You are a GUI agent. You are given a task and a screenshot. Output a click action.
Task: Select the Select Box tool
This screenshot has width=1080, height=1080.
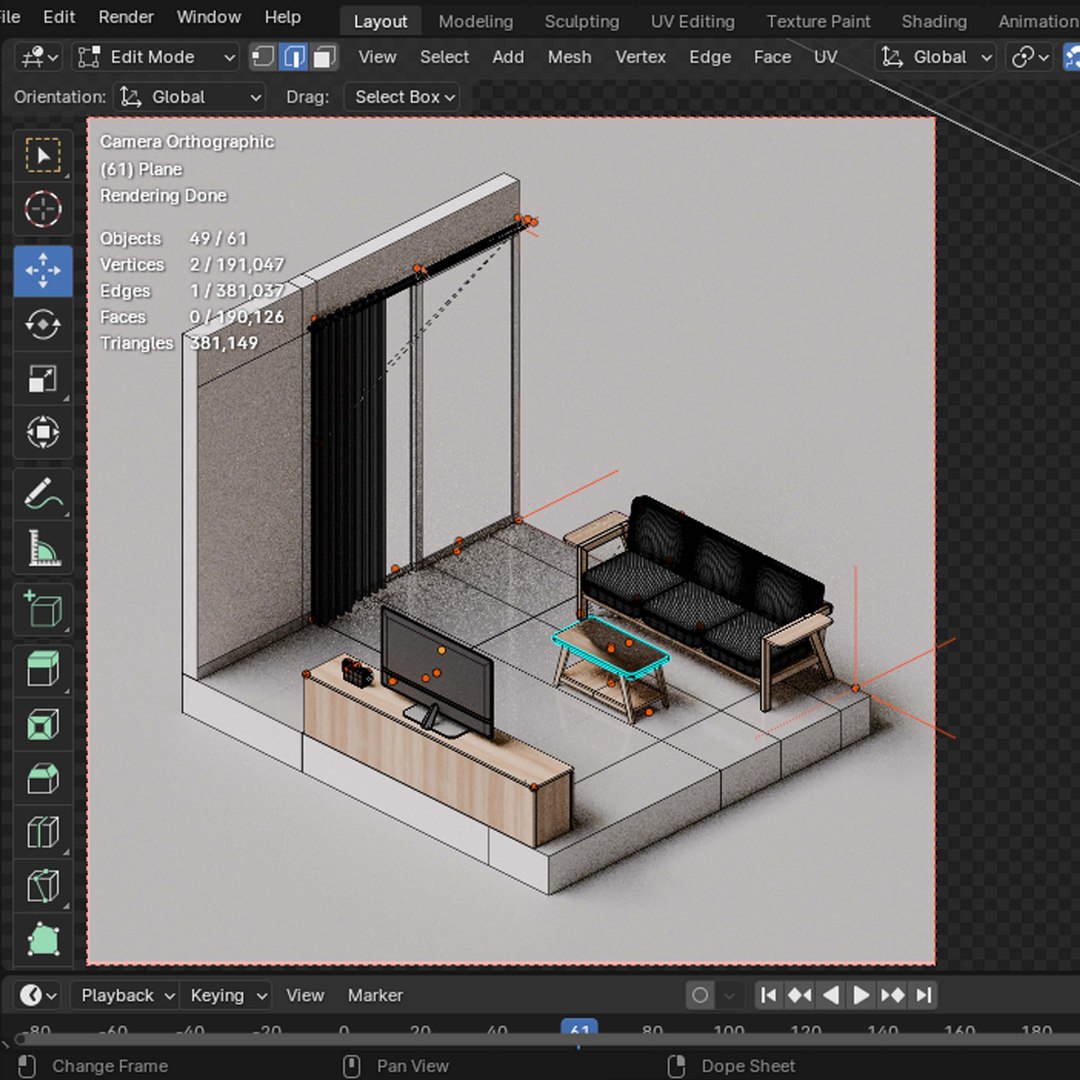pyautogui.click(x=43, y=155)
